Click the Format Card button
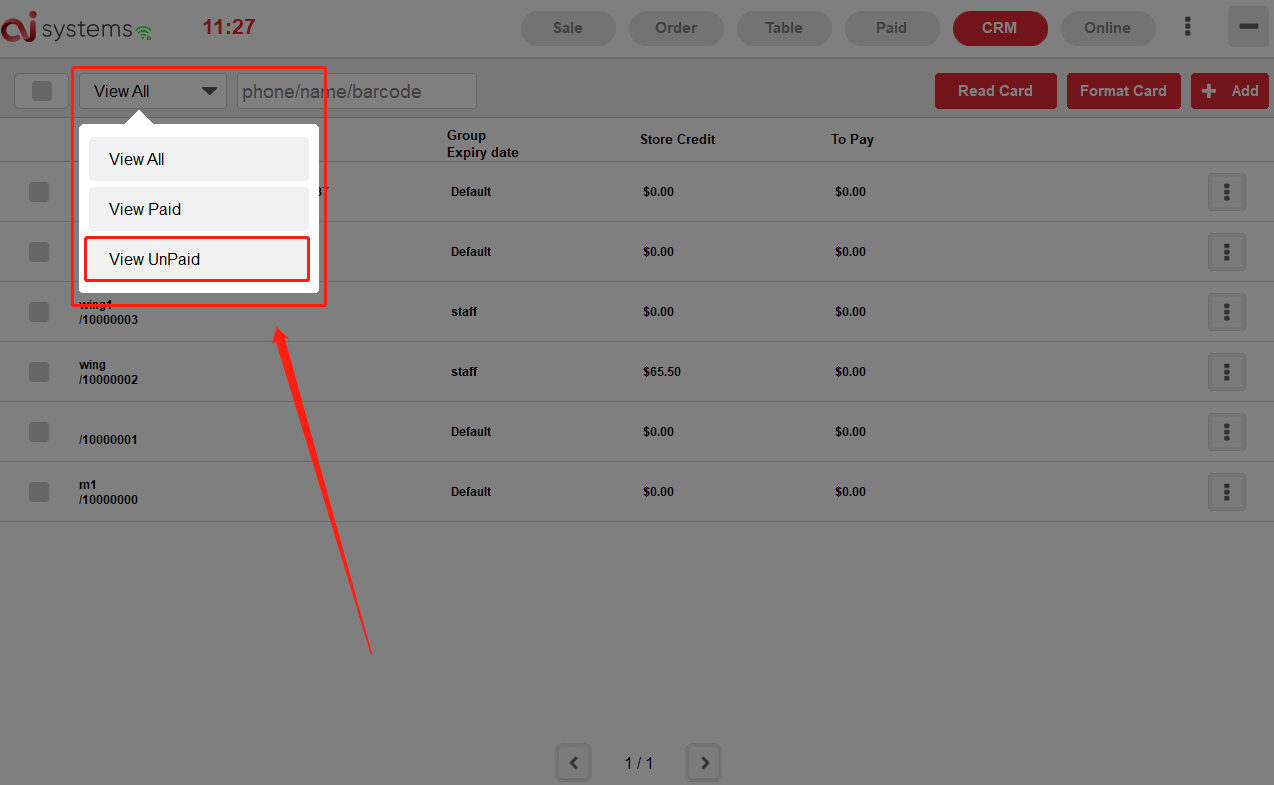 (1123, 91)
